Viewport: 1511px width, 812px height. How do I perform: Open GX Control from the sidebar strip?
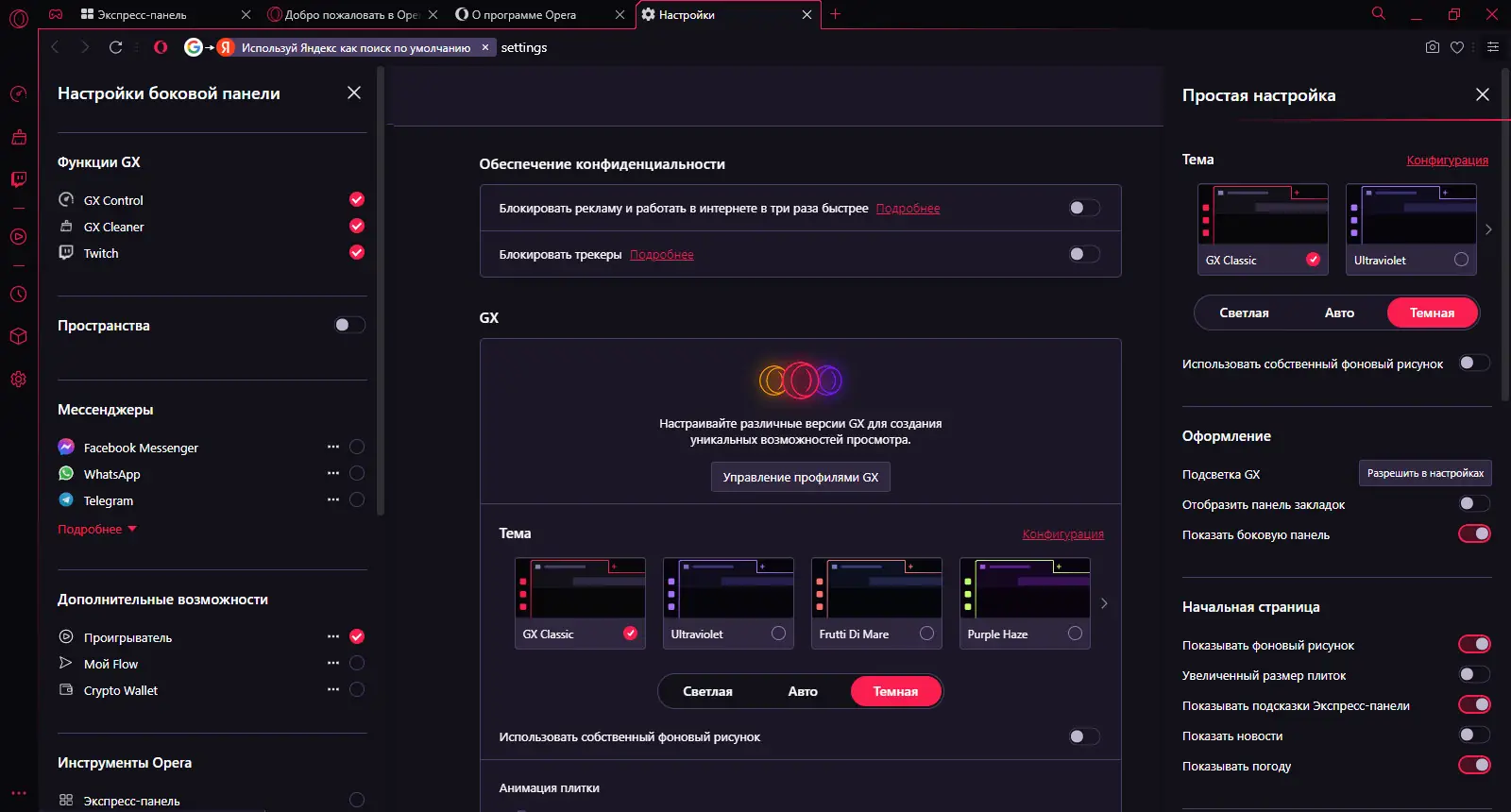[18, 93]
